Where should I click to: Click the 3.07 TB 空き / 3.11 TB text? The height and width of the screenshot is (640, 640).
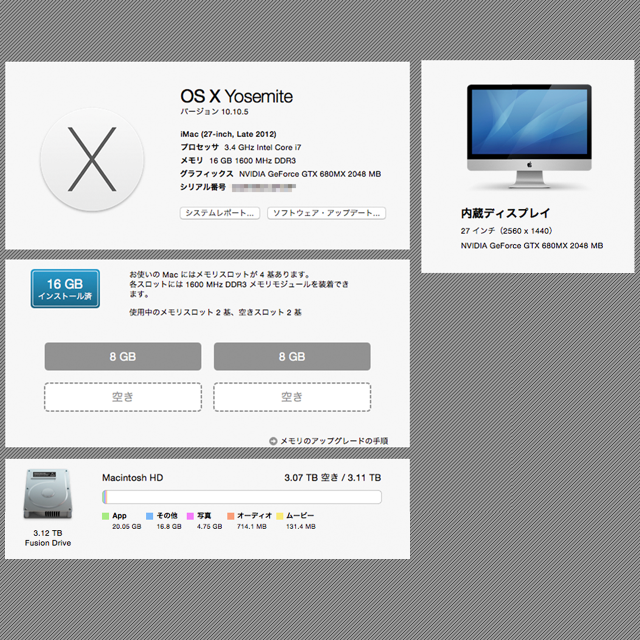point(333,478)
